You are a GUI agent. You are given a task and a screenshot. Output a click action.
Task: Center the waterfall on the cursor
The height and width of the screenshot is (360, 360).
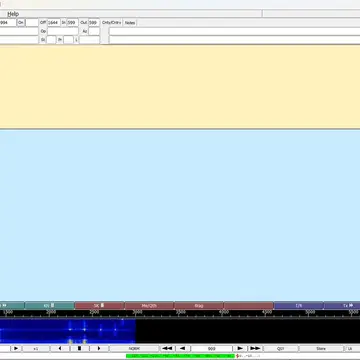[x=79, y=348]
